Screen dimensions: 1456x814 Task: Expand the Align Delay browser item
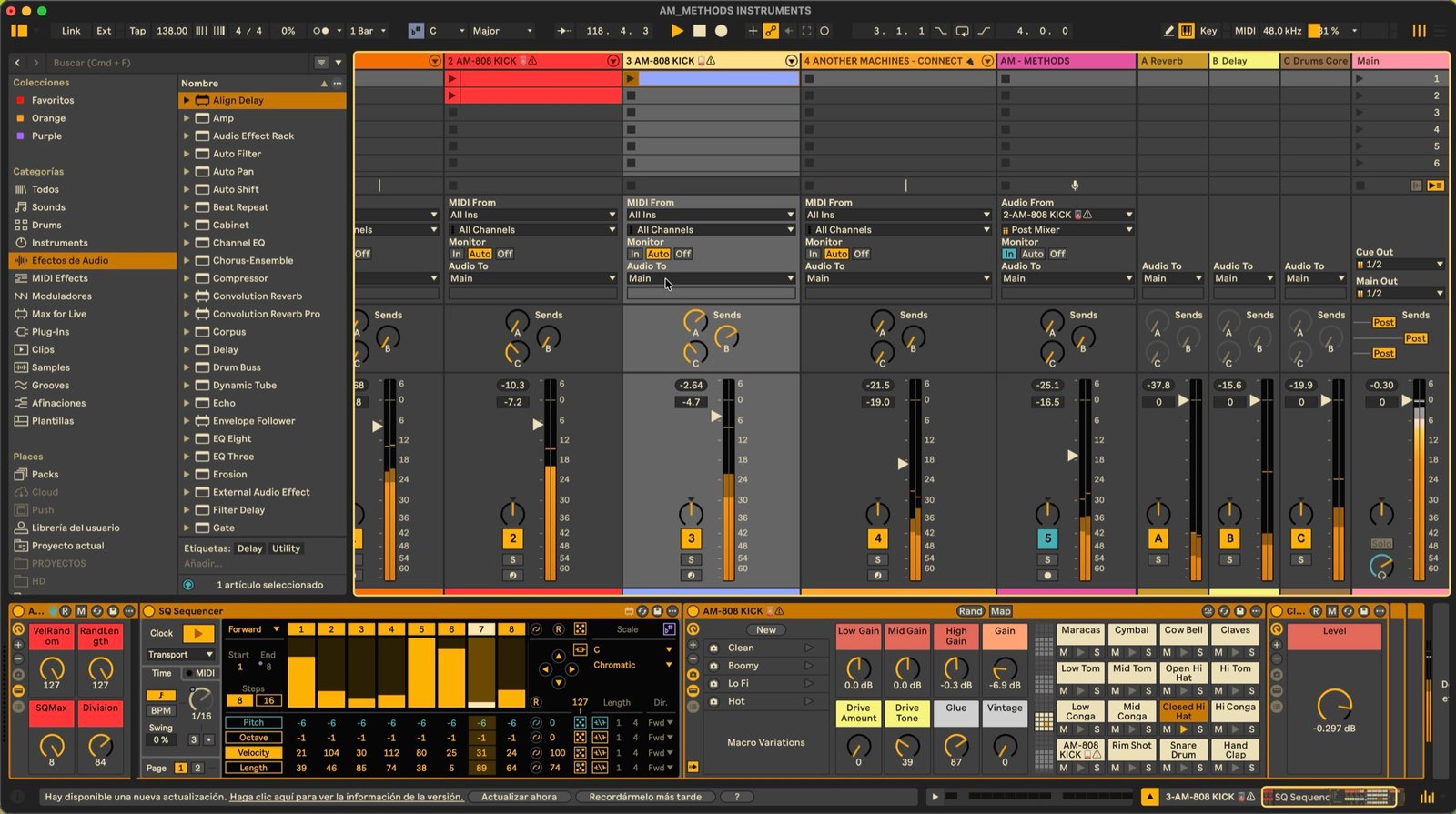pyautogui.click(x=187, y=101)
